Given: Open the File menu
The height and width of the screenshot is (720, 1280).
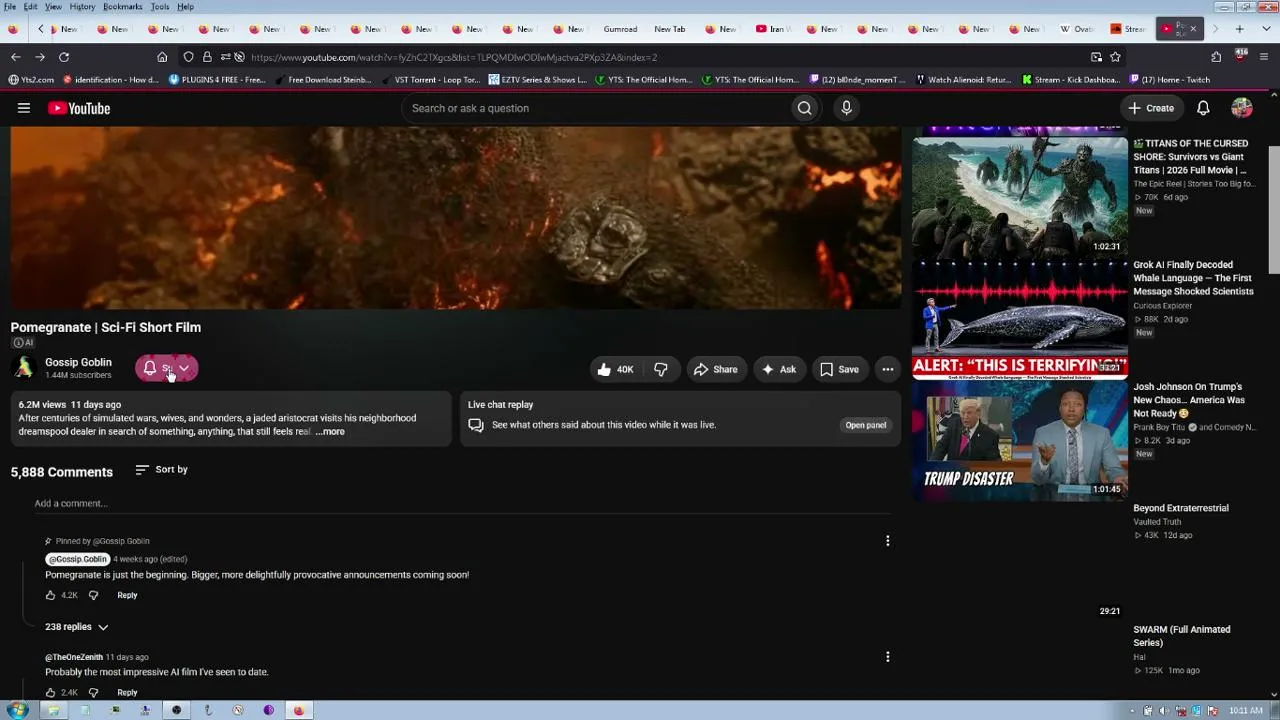Looking at the screenshot, I should [x=9, y=7].
